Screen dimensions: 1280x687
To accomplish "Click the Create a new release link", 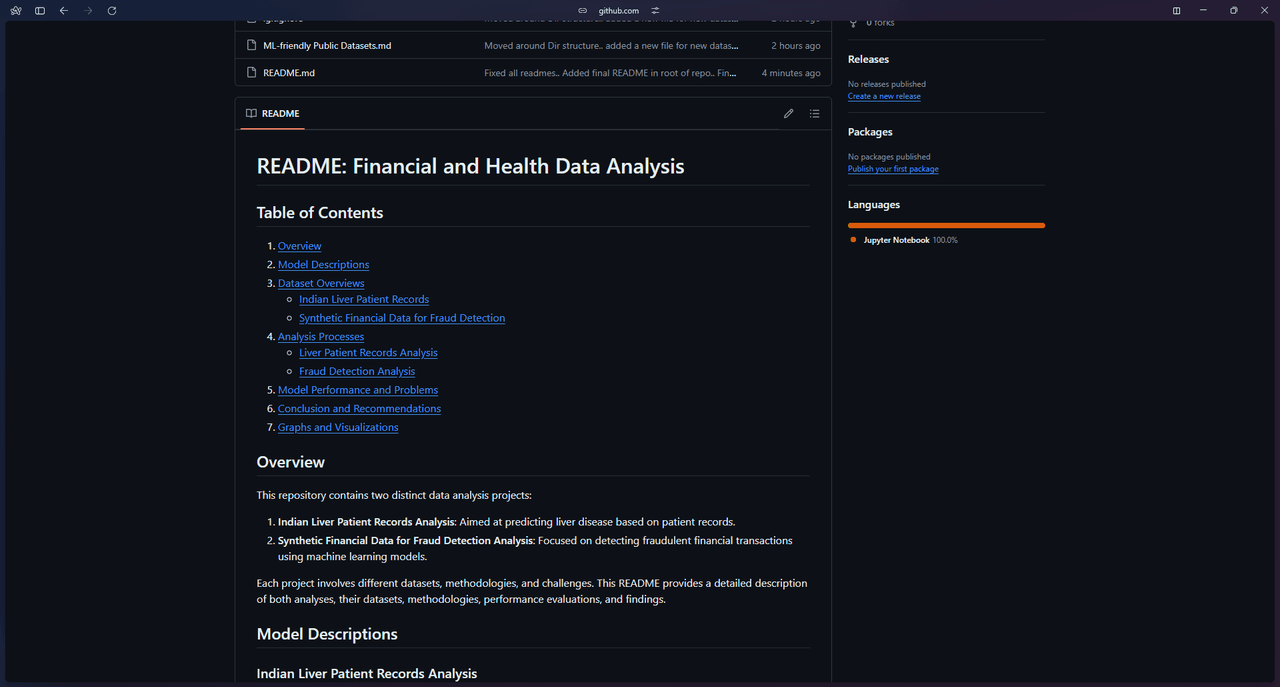I will click(884, 96).
